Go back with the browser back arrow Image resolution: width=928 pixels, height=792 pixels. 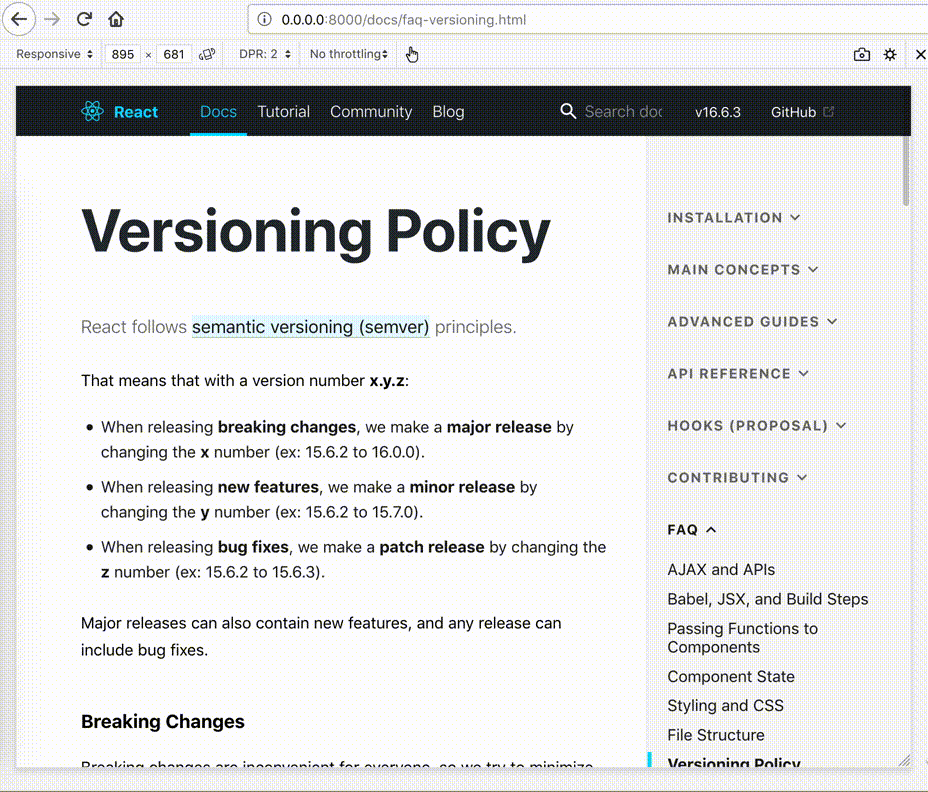[x=19, y=20]
